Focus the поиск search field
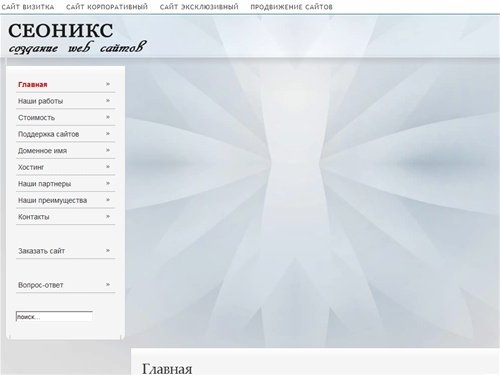The height and width of the screenshot is (375, 500). pyautogui.click(x=54, y=317)
